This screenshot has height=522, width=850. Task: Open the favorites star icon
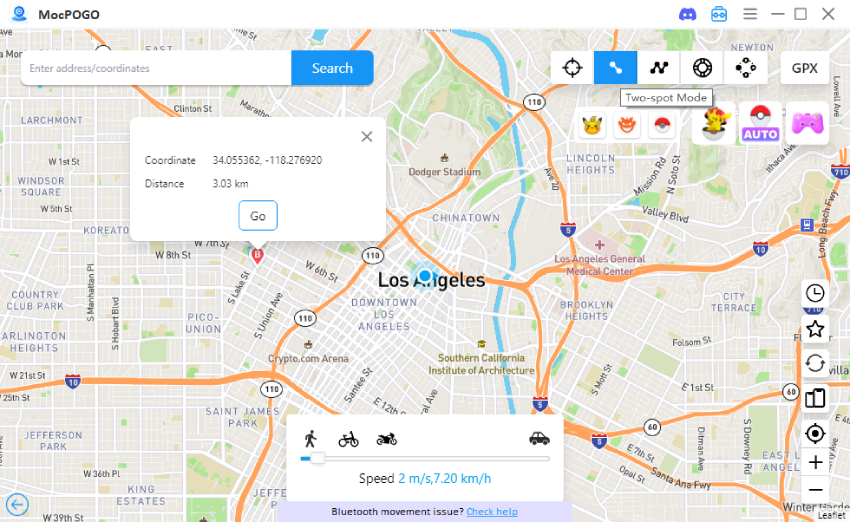pyautogui.click(x=815, y=328)
